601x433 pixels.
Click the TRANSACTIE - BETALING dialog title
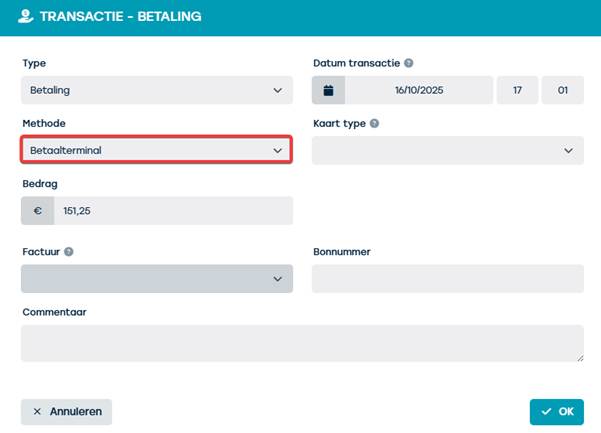pyautogui.click(x=120, y=17)
